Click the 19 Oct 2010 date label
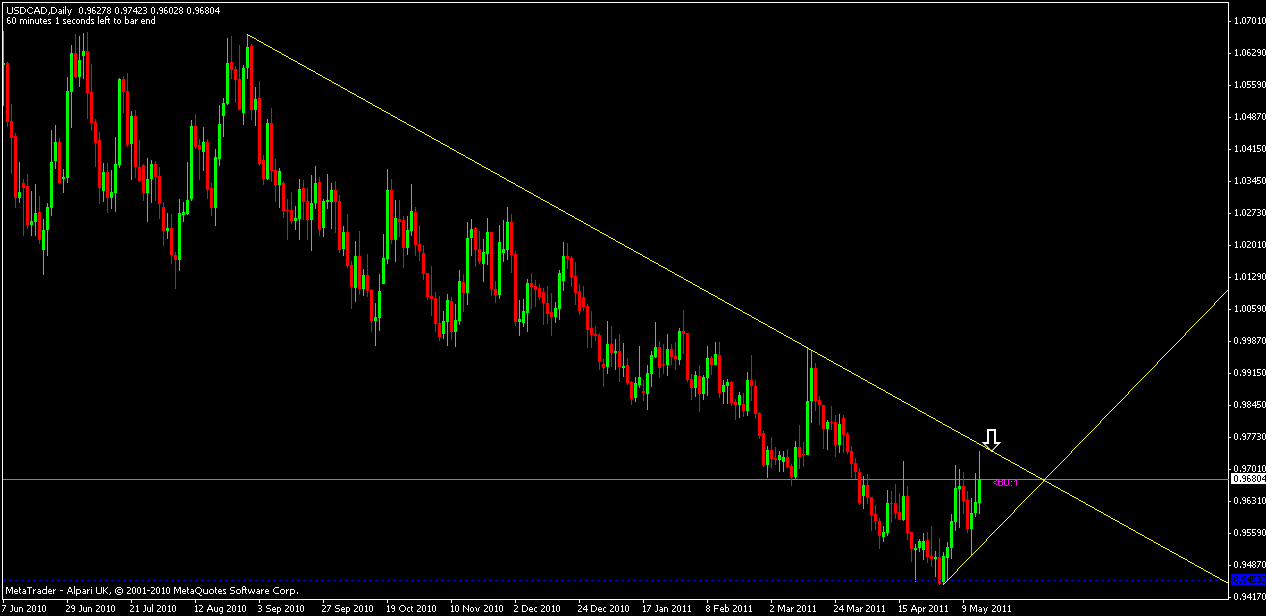1266x616 pixels. coord(410,608)
